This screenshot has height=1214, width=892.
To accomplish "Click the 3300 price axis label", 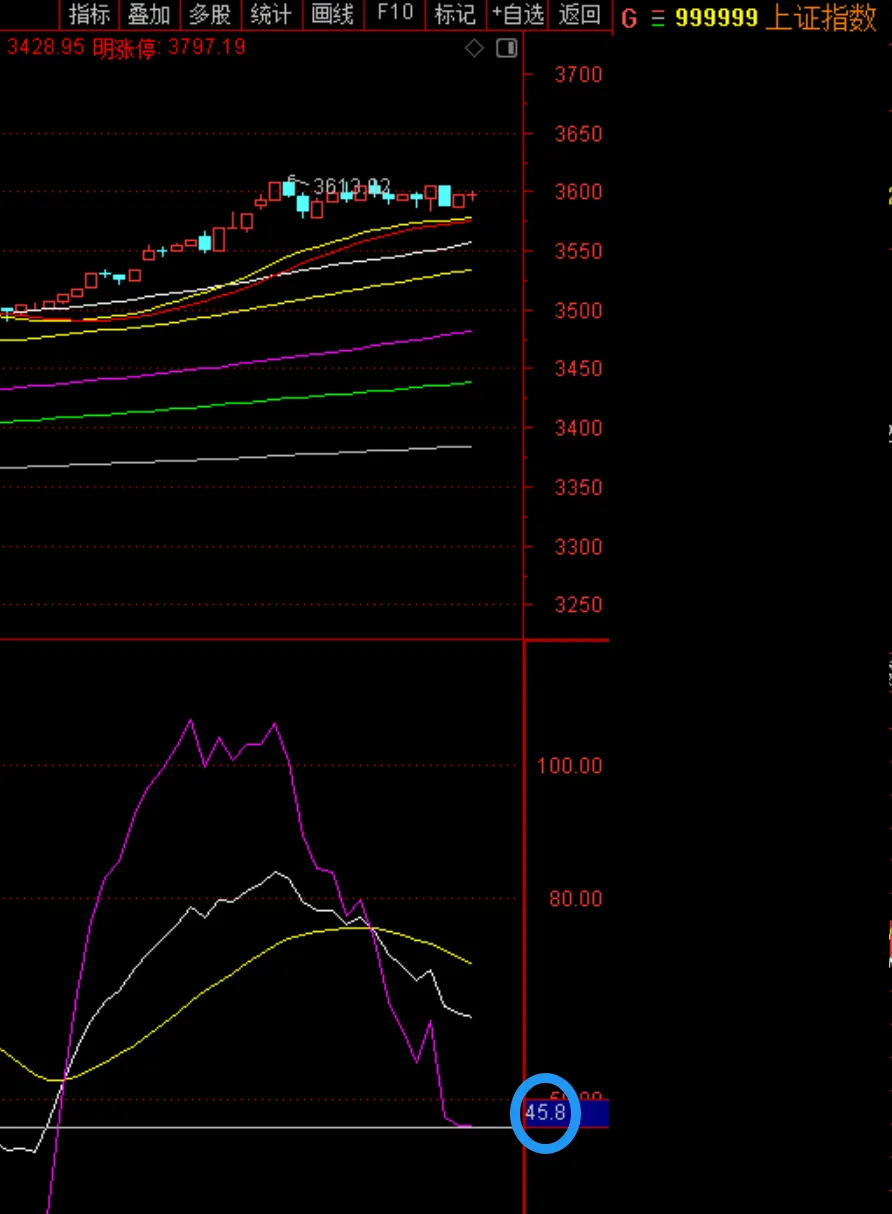I will (578, 546).
